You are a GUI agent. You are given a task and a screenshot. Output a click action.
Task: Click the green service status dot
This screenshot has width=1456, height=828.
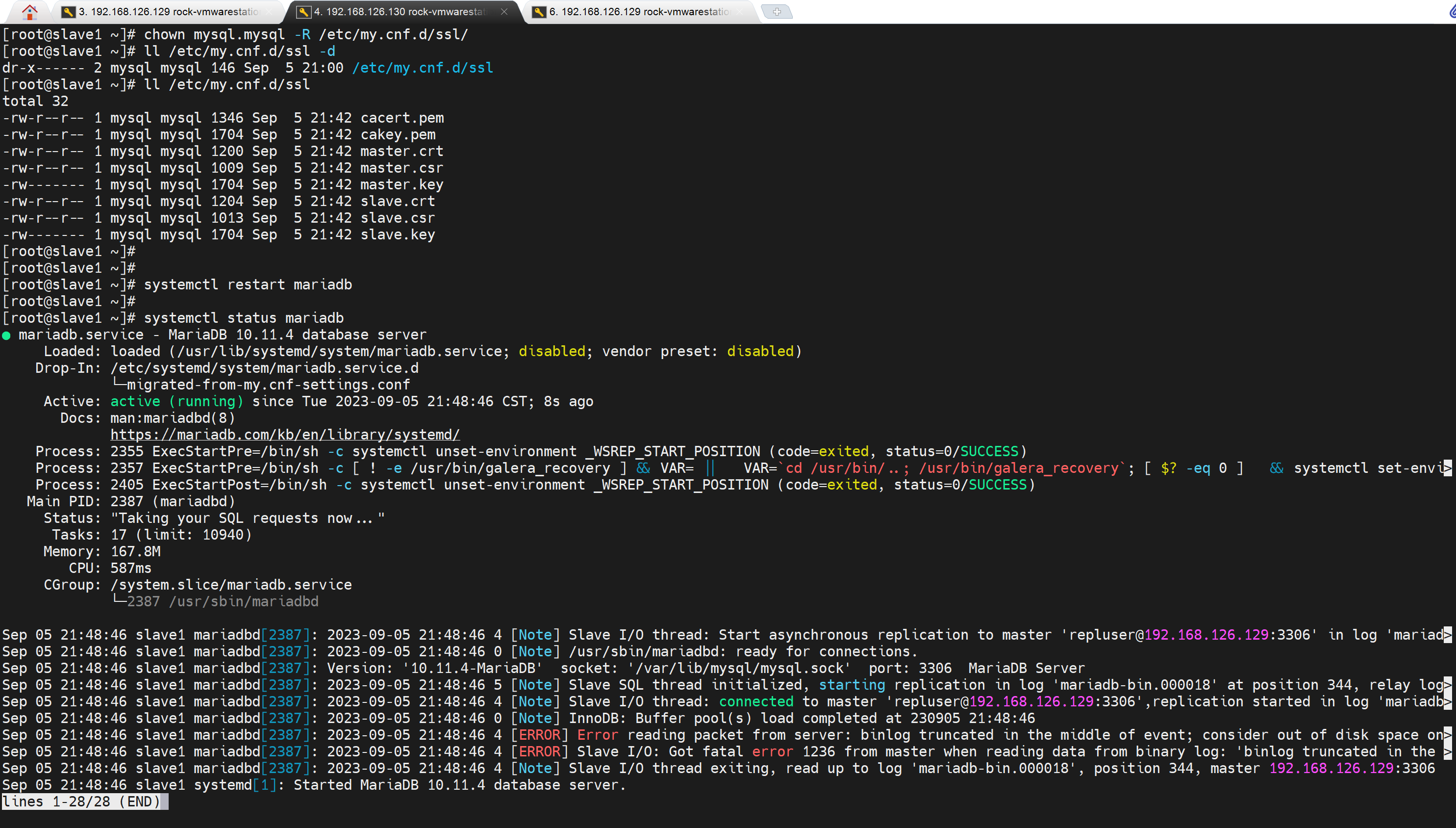tap(7, 336)
